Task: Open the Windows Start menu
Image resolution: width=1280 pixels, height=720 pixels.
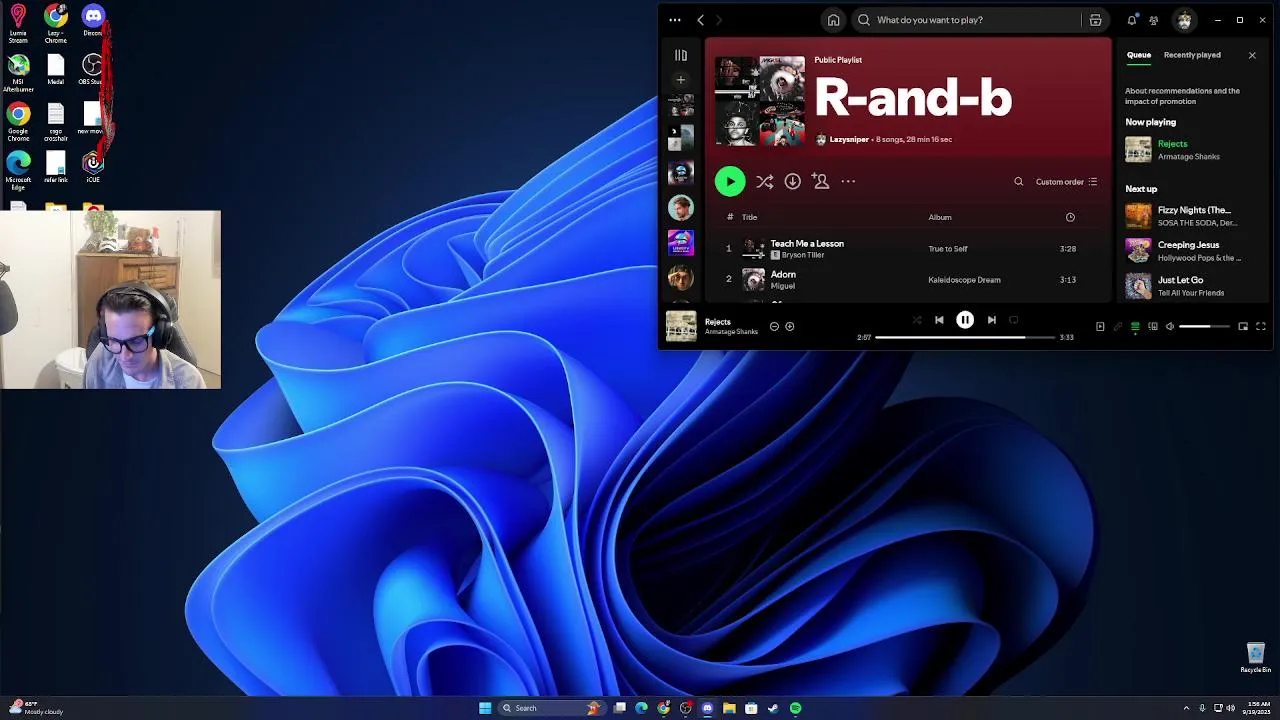Action: (485, 708)
